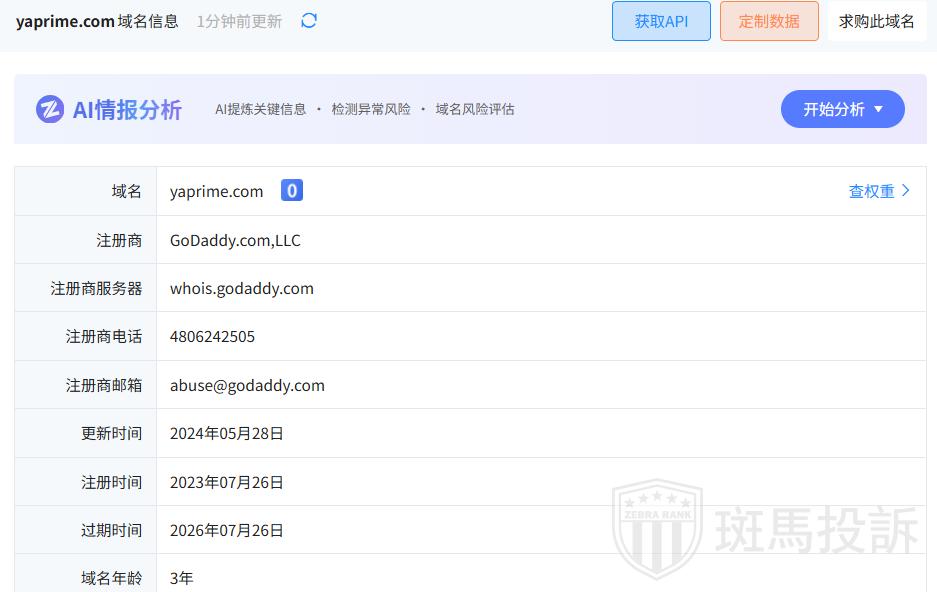The width and height of the screenshot is (937, 592).
Task: Click the AI情报分析 logo icon
Action: point(50,109)
